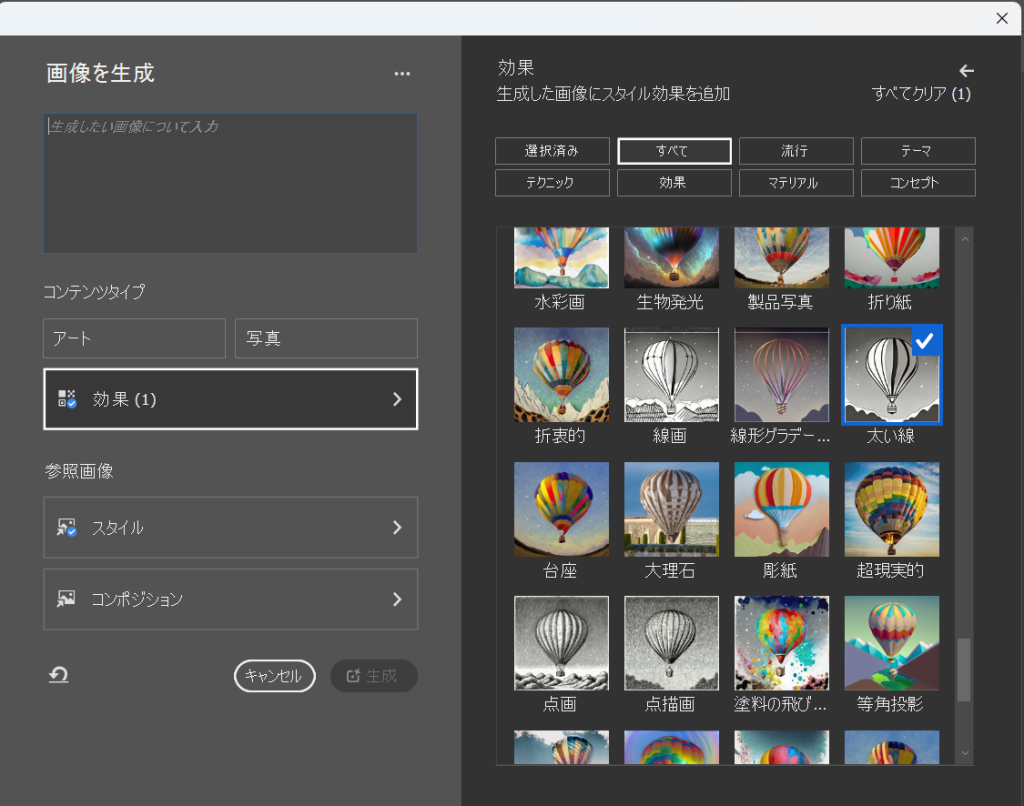Click すべてクリア (1) link
1024x806 pixels.
(x=921, y=94)
